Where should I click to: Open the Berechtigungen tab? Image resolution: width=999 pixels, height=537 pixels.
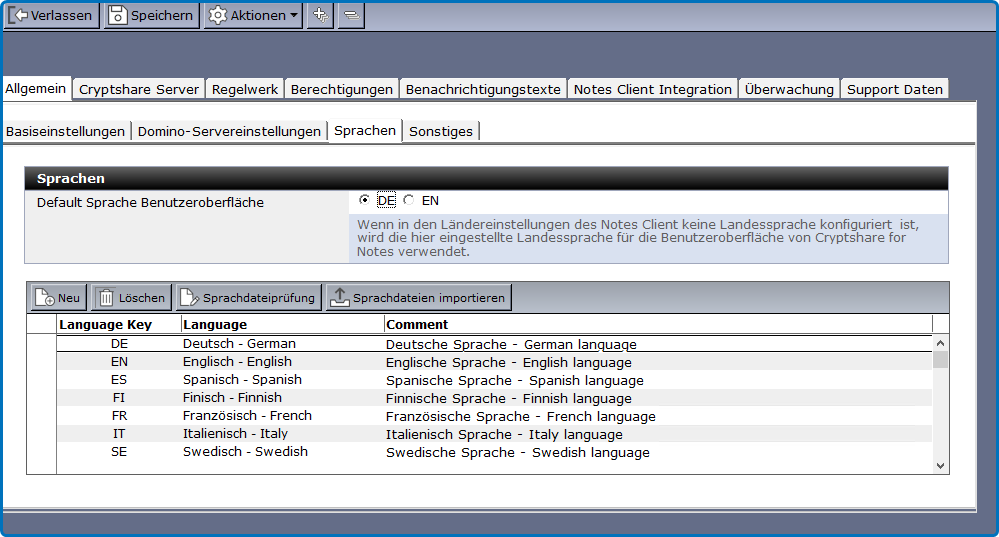[x=341, y=89]
